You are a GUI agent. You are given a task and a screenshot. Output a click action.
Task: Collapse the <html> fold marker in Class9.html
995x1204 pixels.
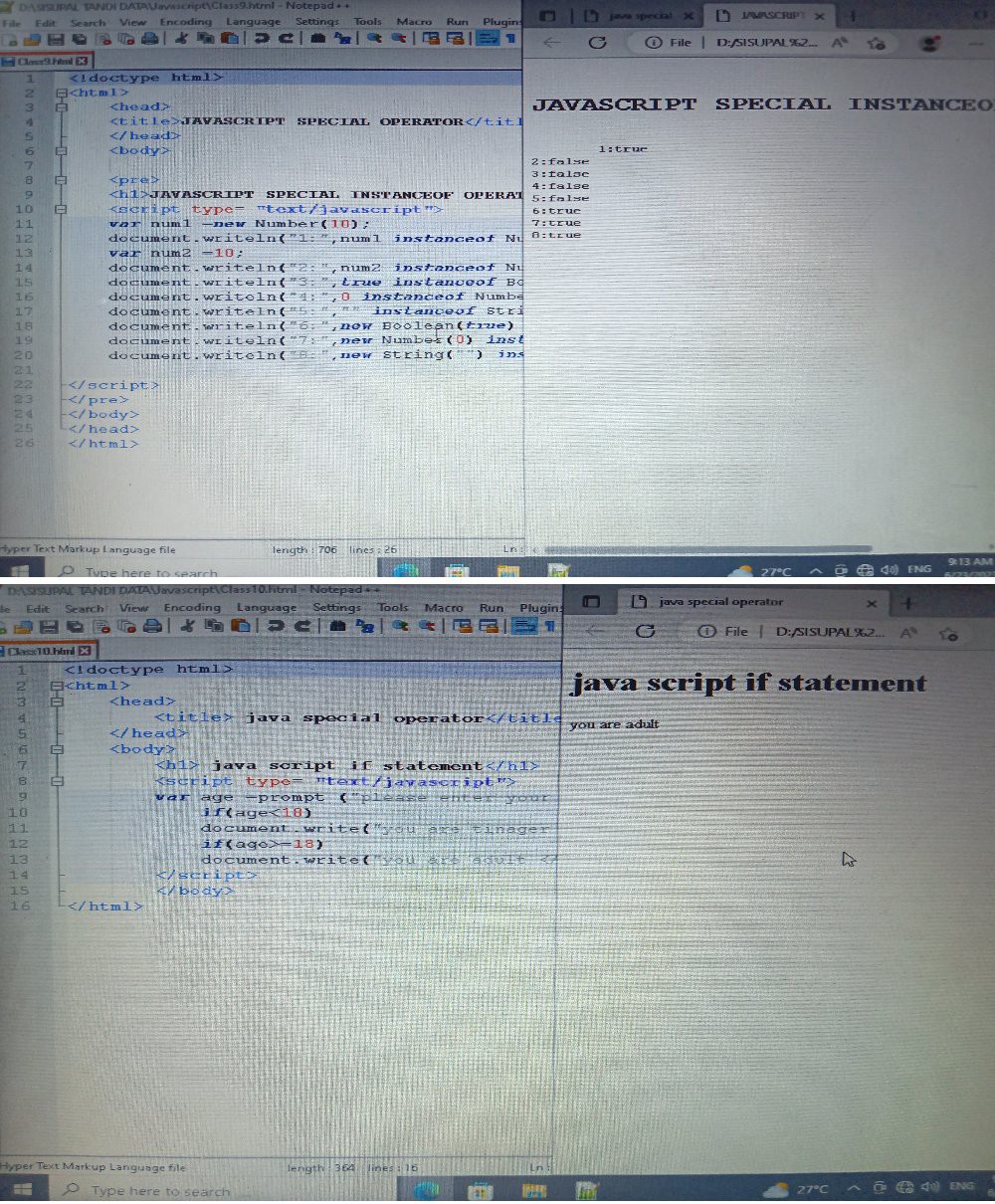(61, 93)
